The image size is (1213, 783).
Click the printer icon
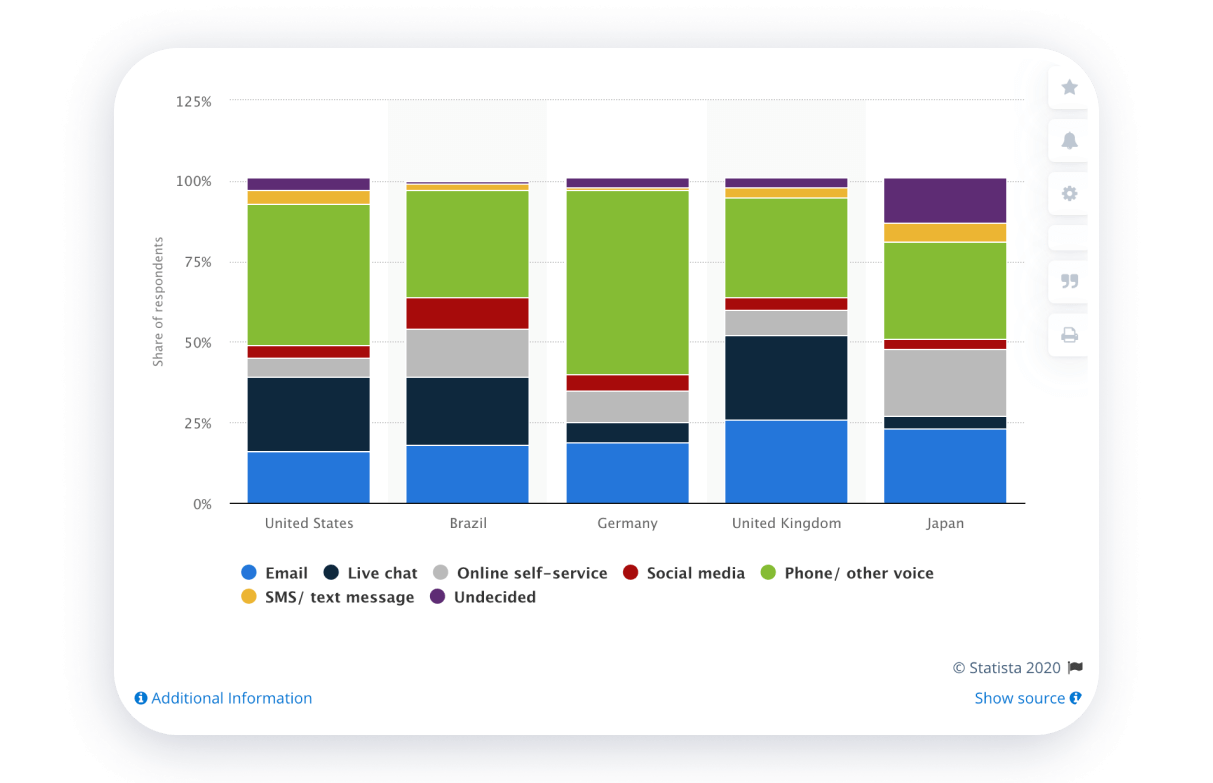coord(1069,335)
